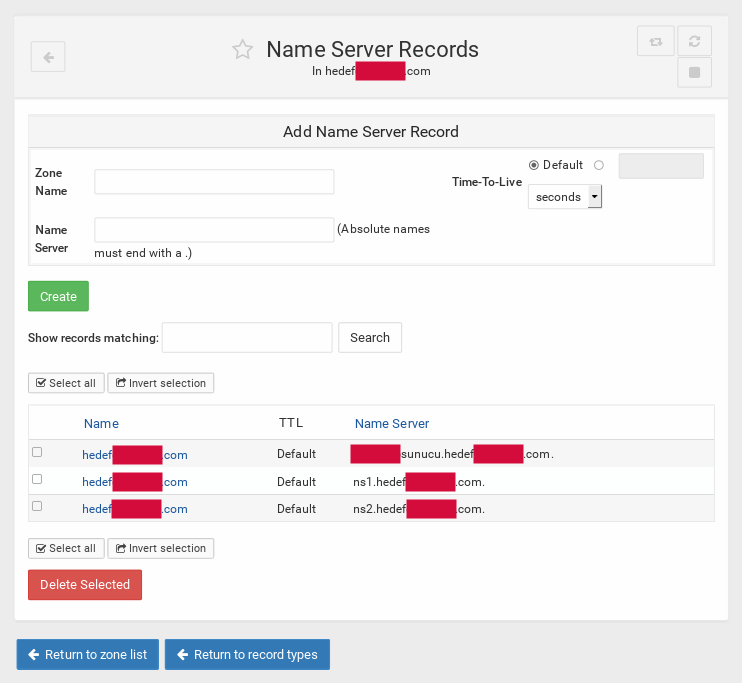This screenshot has height=683, width=742.
Task: Tick the checkbox for ns1 record row
Action: click(x=37, y=479)
